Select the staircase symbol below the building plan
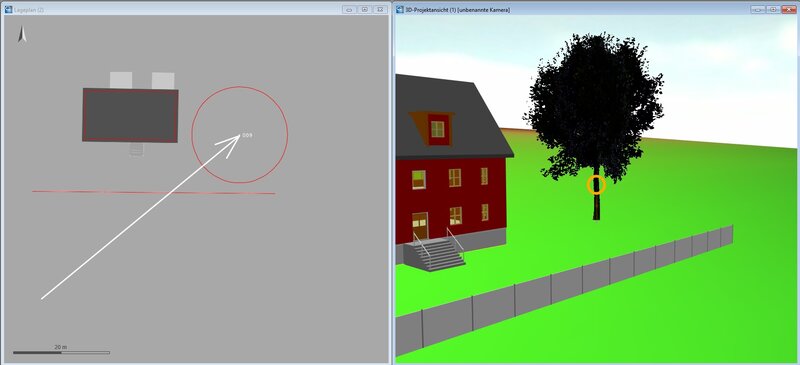Image resolution: width=800 pixels, height=365 pixels. pyautogui.click(x=136, y=149)
